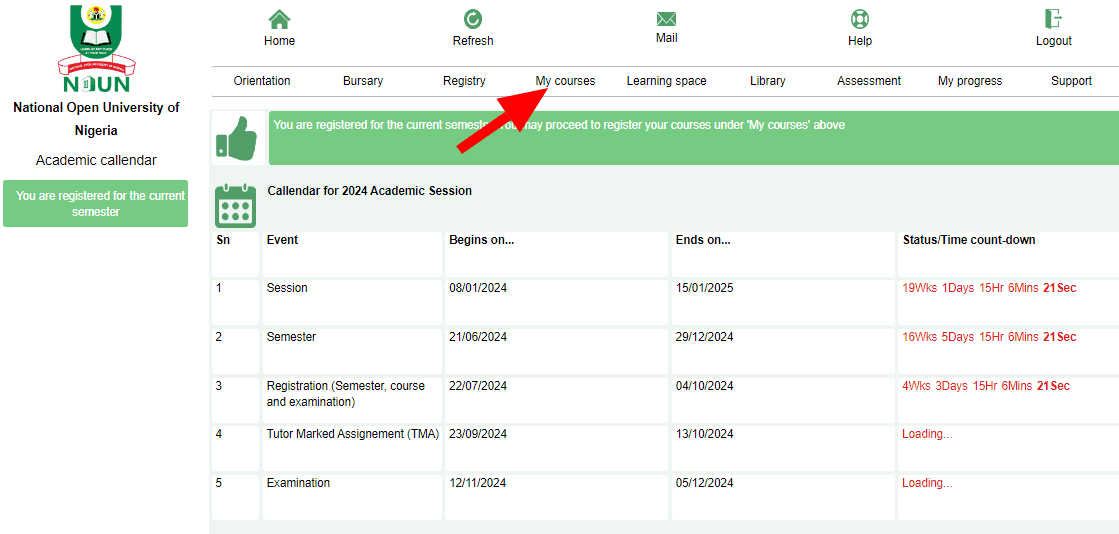
Task: Click the Mail label link
Action: tap(667, 38)
